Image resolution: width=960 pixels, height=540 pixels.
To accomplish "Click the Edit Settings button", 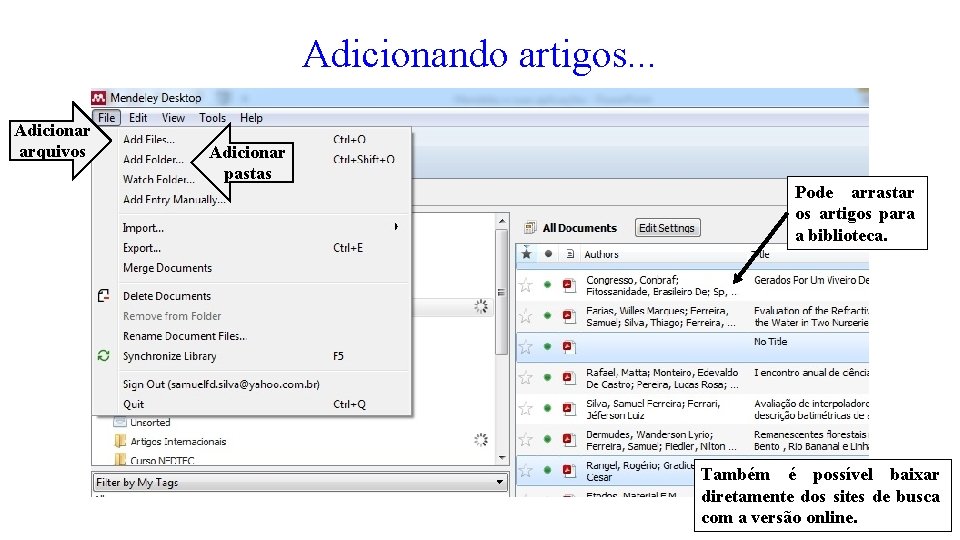I will pyautogui.click(x=667, y=228).
